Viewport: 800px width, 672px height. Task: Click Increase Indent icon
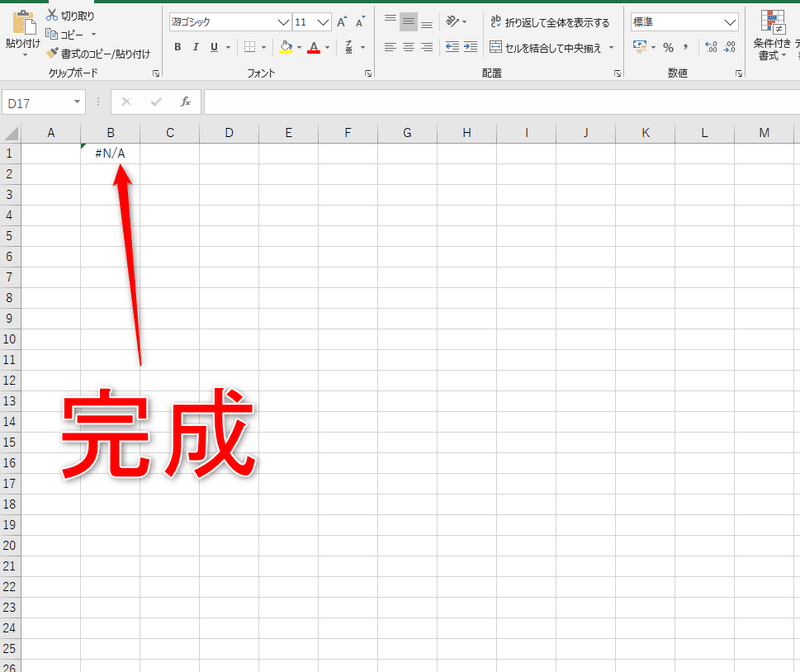pos(470,47)
